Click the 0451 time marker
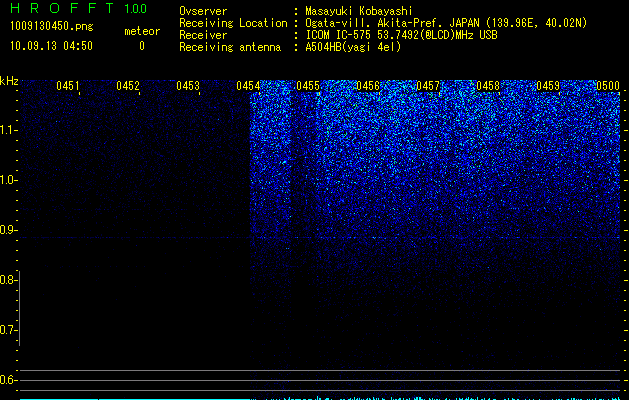629x400 pixels. click(68, 86)
